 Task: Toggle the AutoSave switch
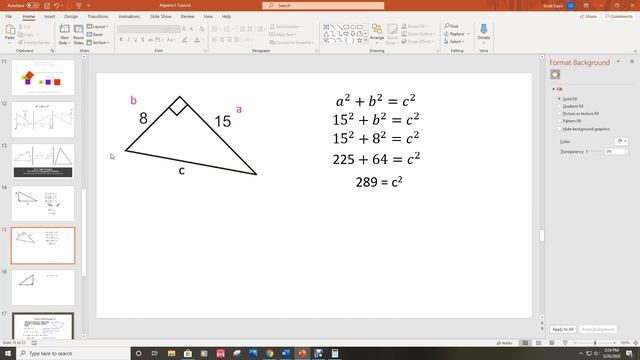(33, 5)
